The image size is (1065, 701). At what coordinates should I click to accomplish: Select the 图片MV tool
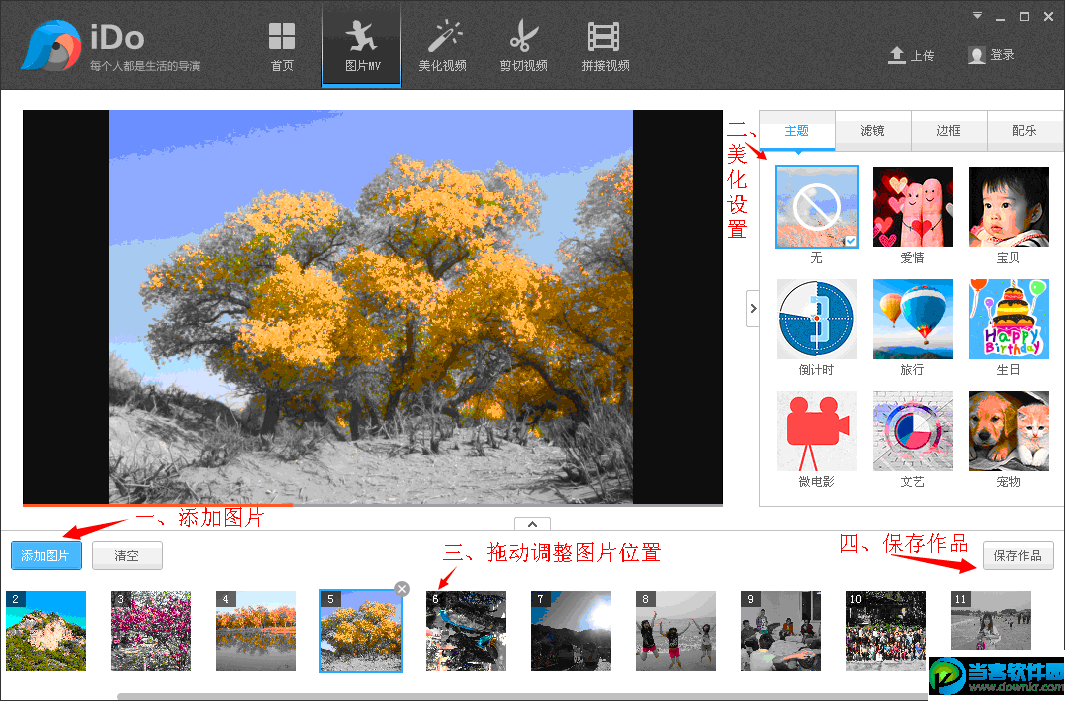(x=361, y=46)
